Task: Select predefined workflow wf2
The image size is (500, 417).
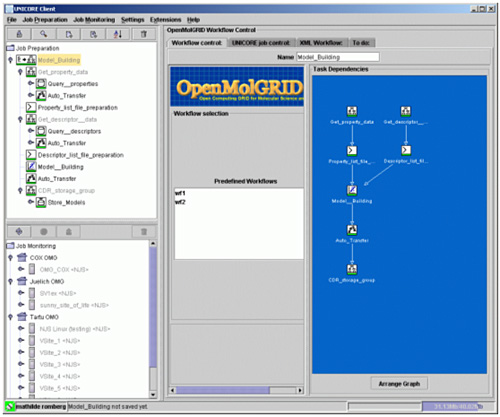Action: coord(180,202)
